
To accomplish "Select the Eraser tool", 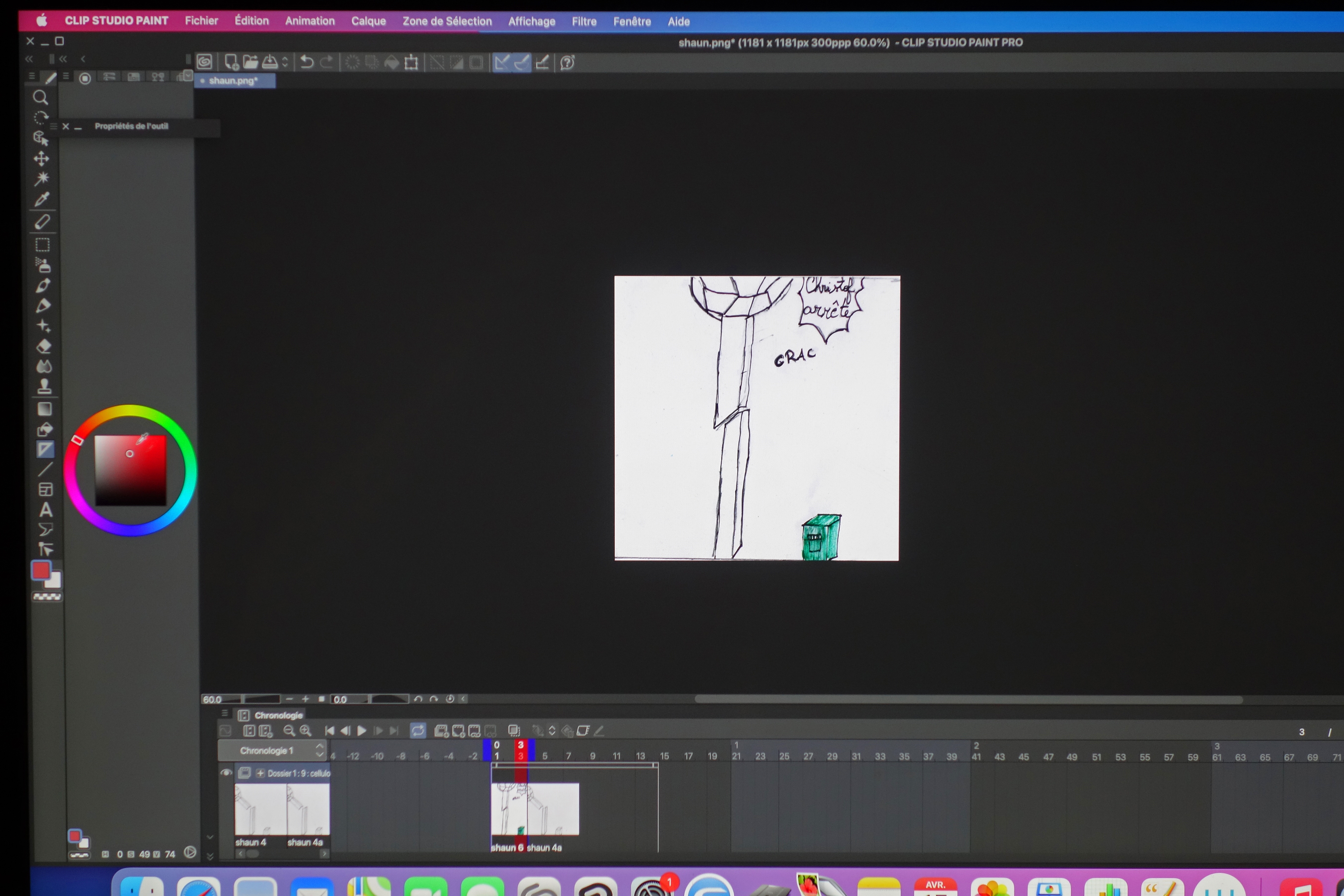I will tap(44, 346).
